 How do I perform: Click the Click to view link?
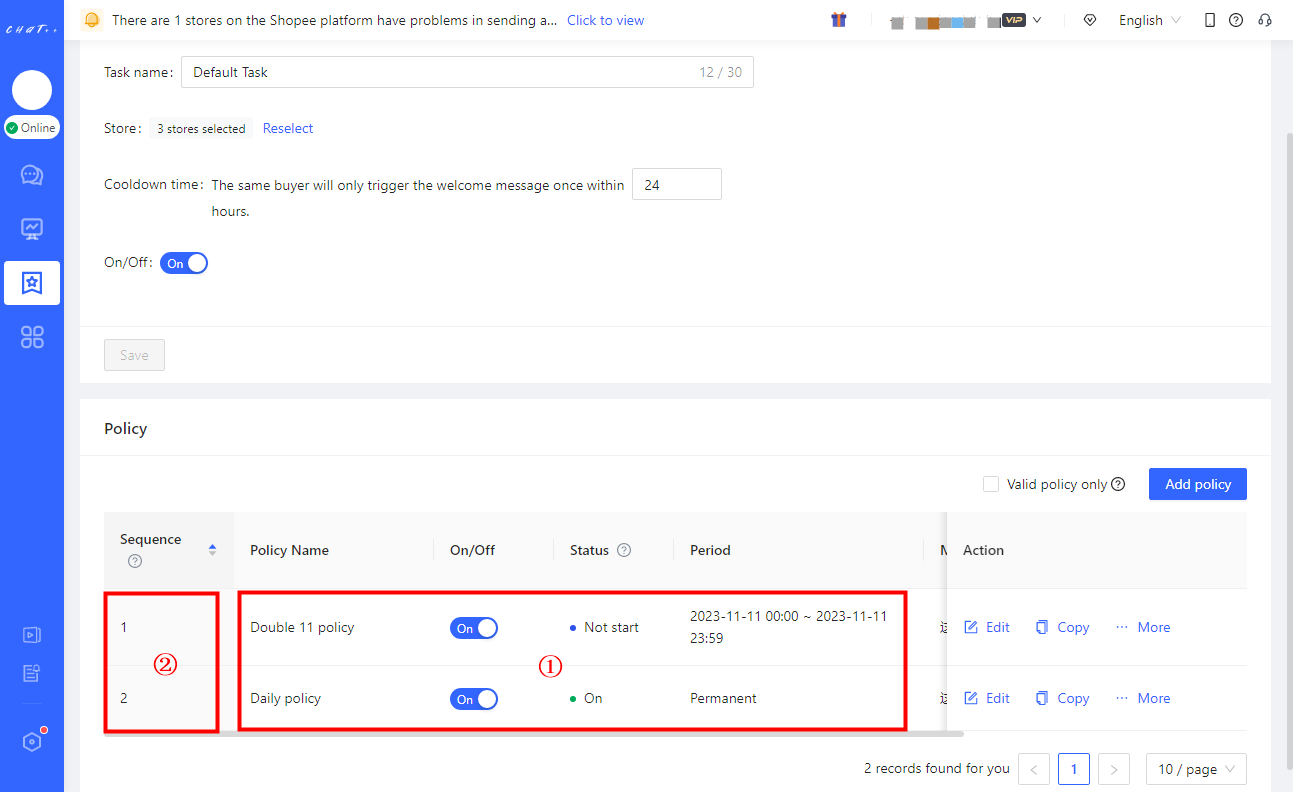click(605, 20)
